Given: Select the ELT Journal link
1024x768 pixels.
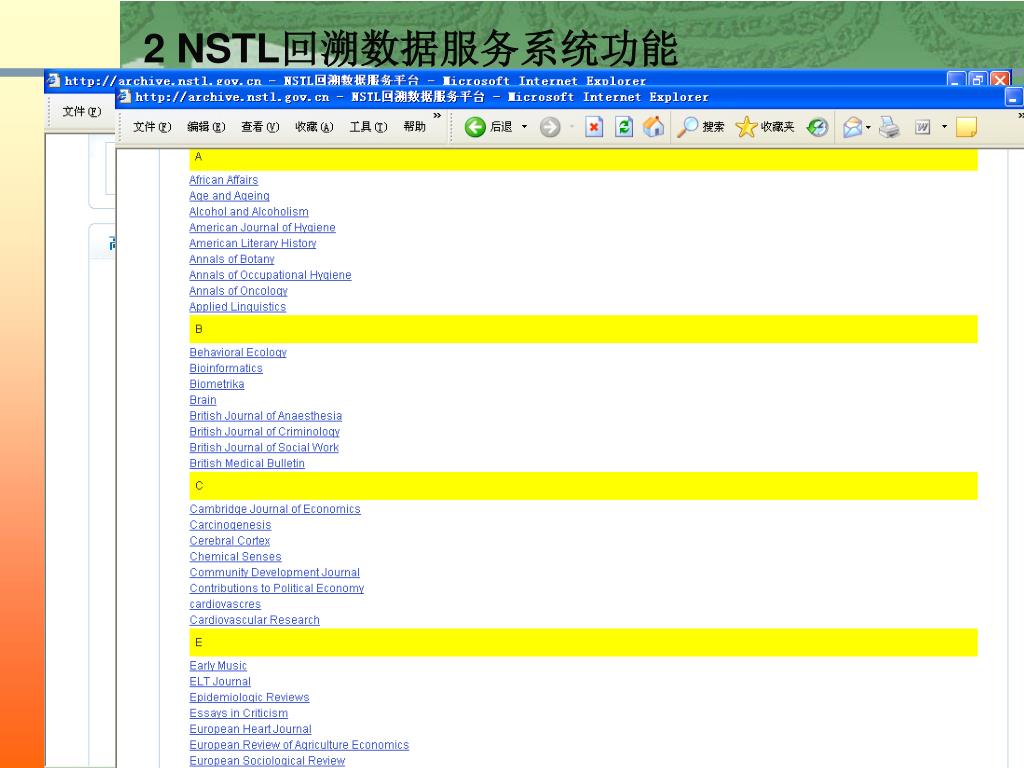Looking at the screenshot, I should [x=220, y=682].
